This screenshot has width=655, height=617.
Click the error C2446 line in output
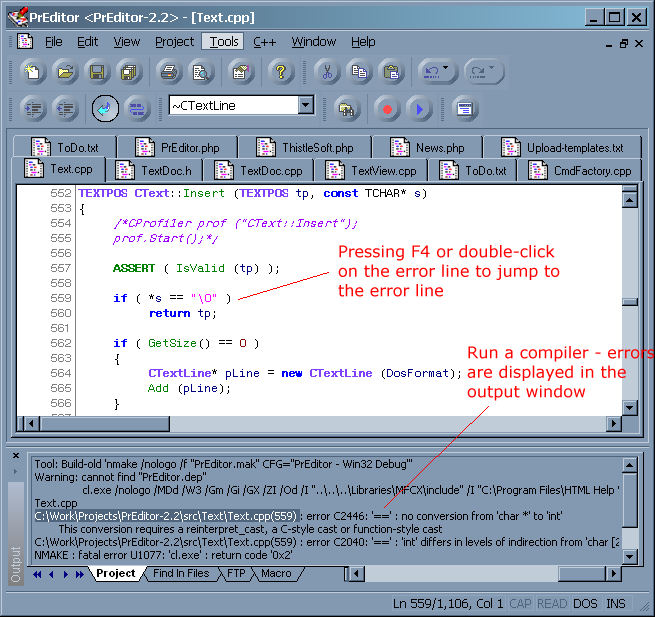click(298, 516)
